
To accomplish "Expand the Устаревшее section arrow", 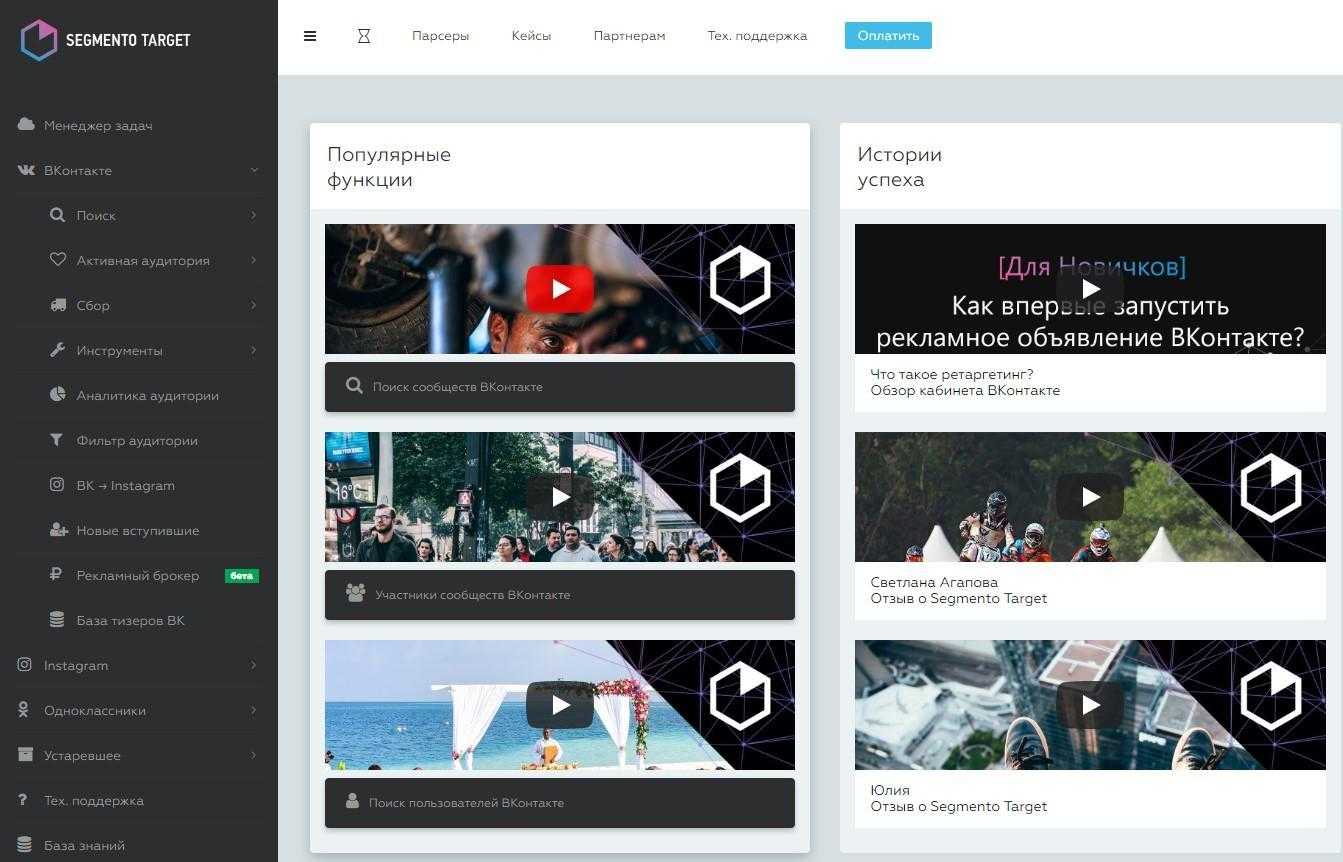I will (x=254, y=755).
